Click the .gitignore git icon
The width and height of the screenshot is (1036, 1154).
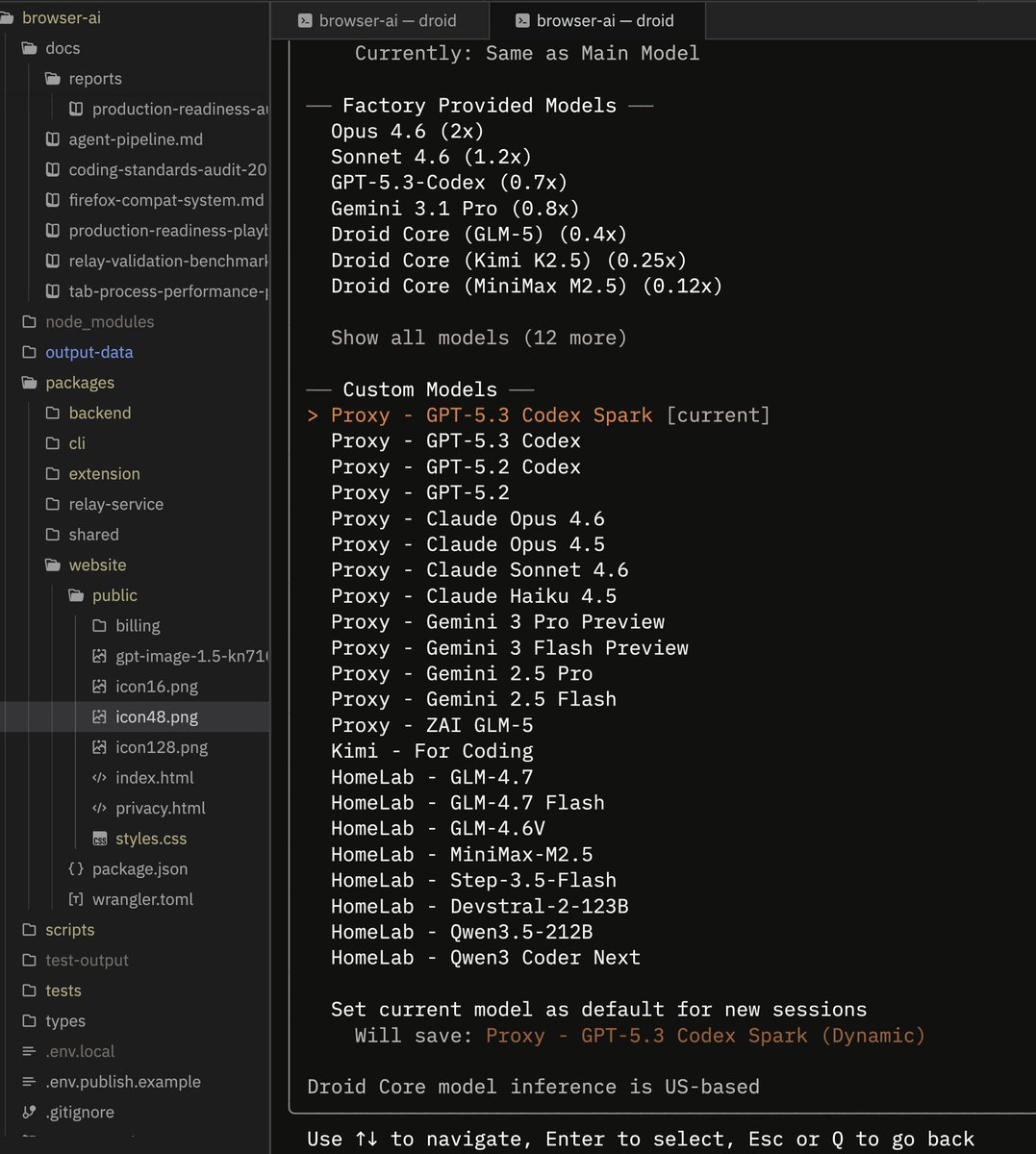click(x=29, y=1113)
